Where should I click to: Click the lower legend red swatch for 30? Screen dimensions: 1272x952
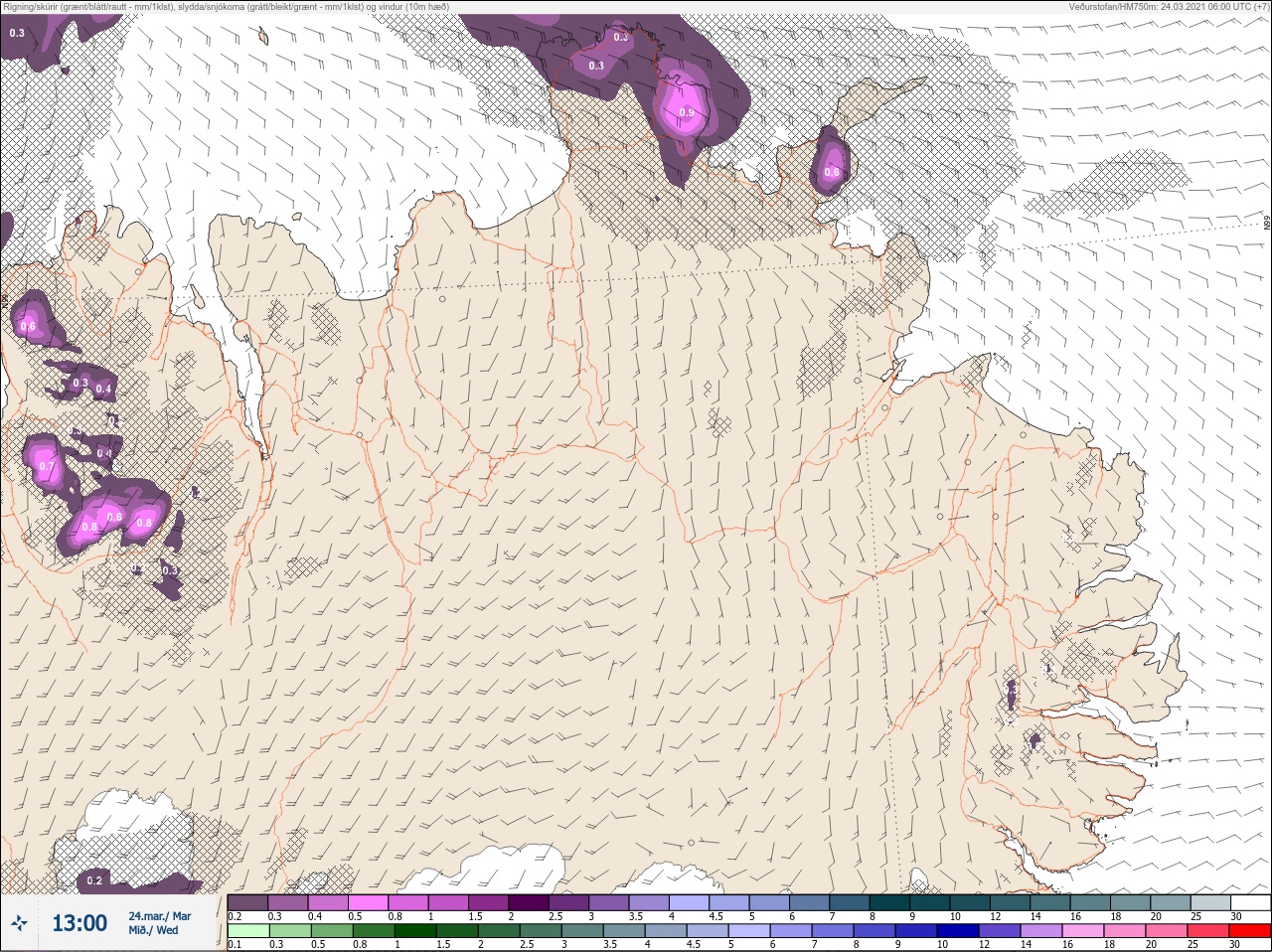coord(1250,931)
